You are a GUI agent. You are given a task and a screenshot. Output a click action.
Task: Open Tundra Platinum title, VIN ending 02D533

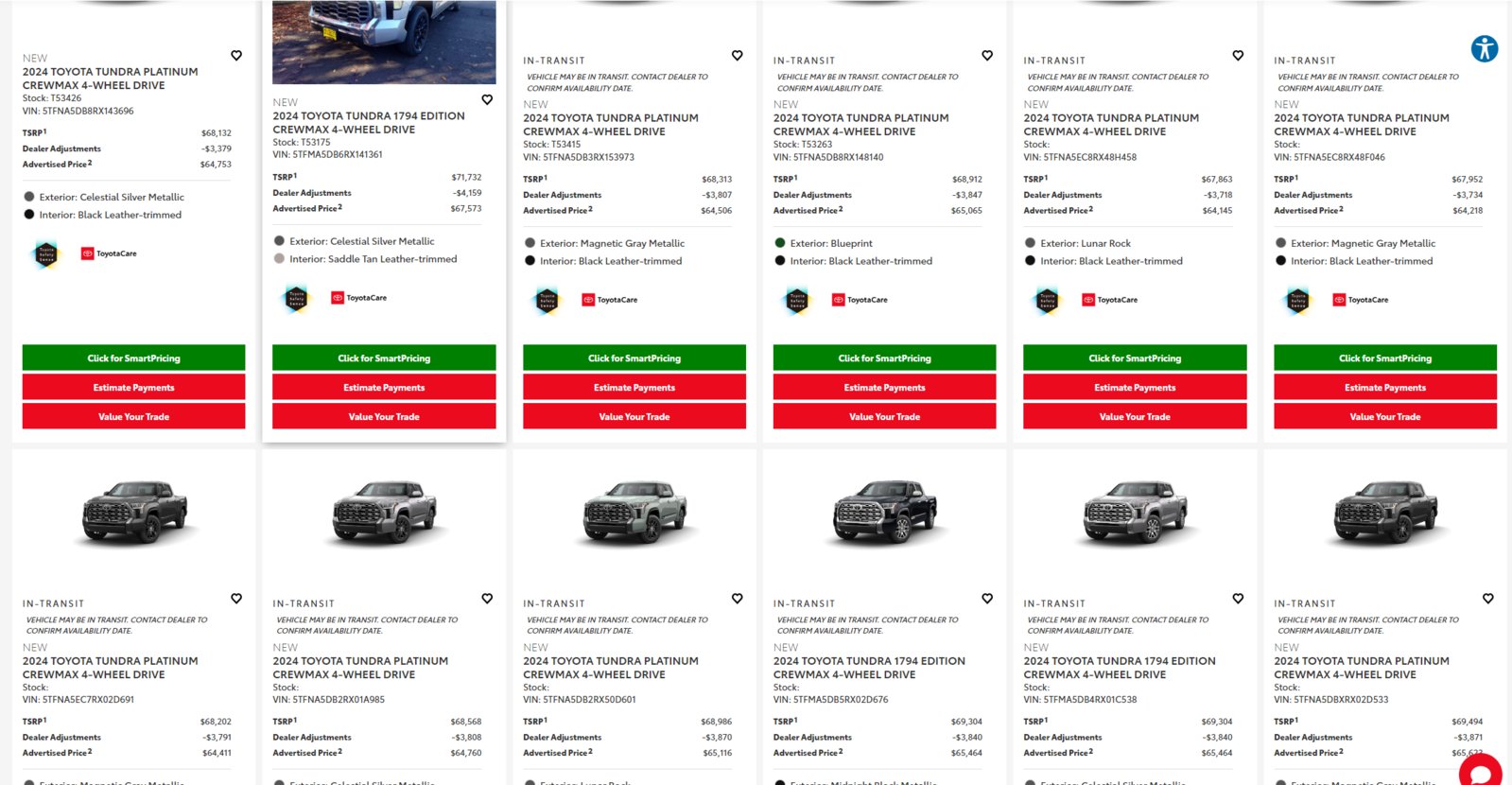coord(1362,668)
